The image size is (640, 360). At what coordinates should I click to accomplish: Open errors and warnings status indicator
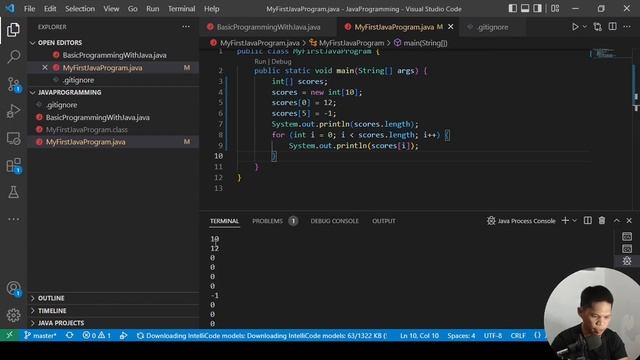96,336
